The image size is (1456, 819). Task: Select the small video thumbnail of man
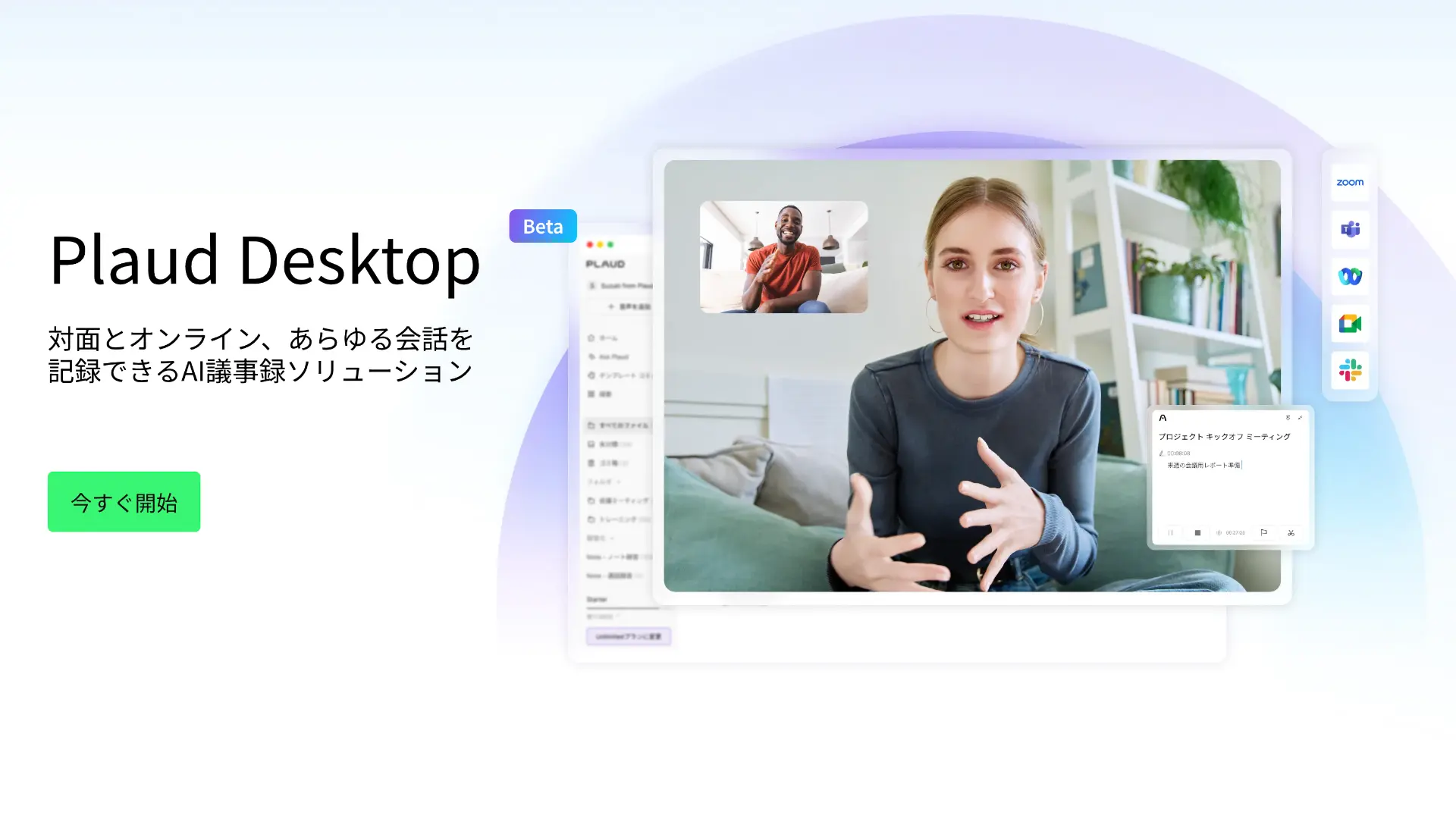[x=783, y=256]
